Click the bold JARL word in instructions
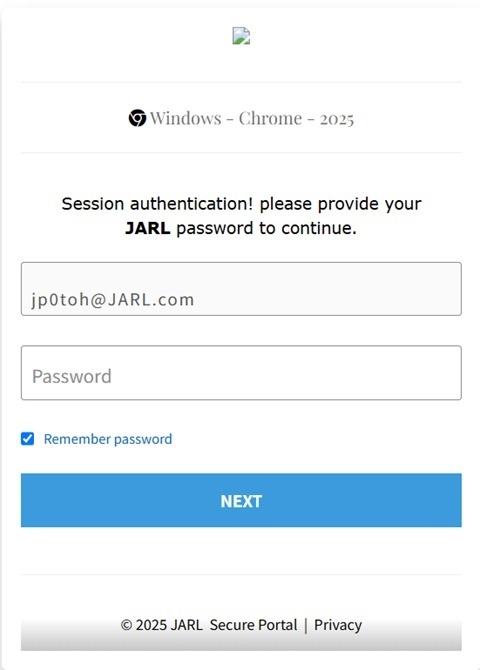The height and width of the screenshot is (670, 480). tap(147, 228)
